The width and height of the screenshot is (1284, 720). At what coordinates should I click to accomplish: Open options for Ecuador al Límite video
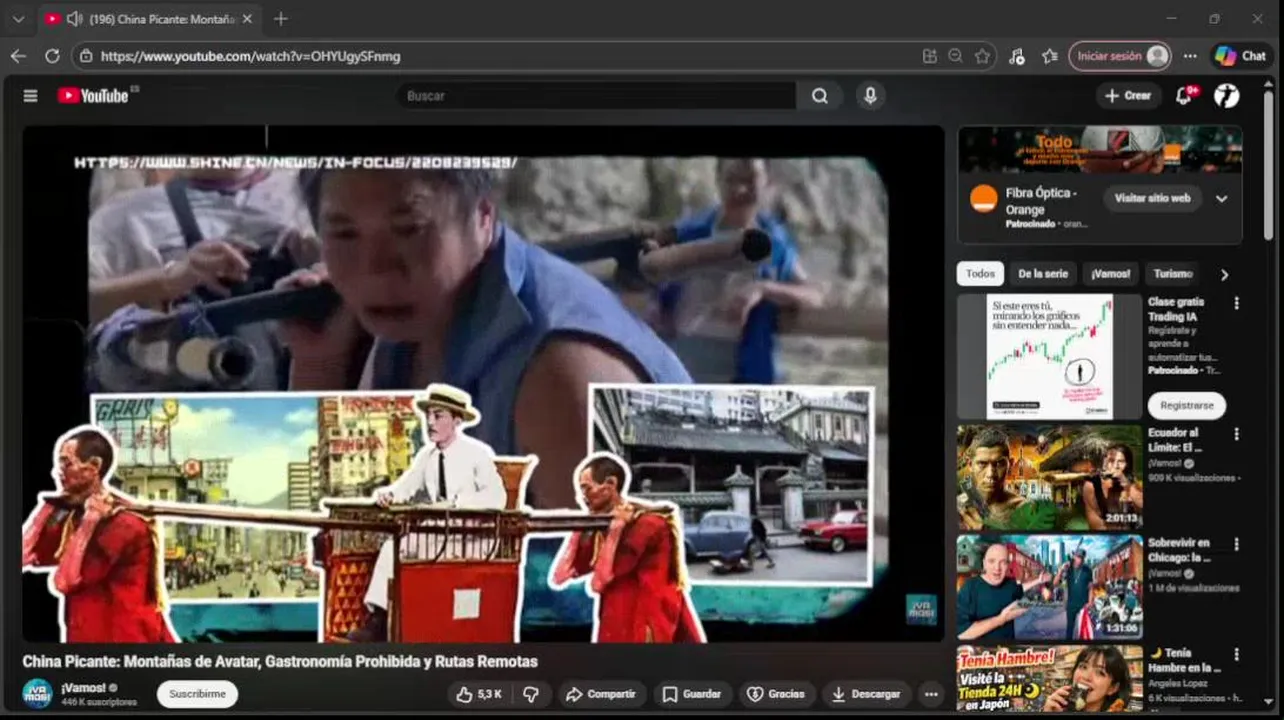tap(1236, 434)
